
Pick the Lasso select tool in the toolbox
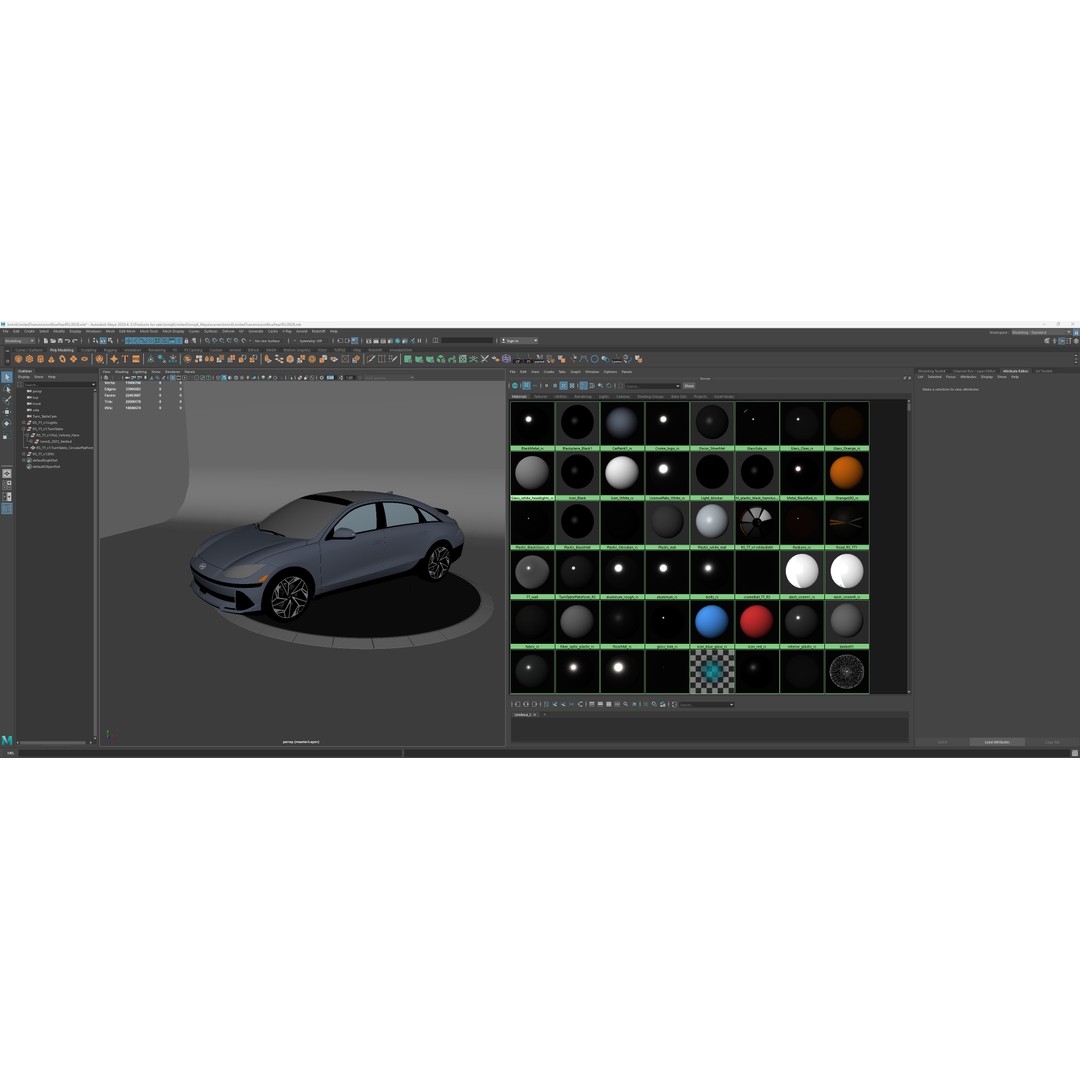coord(6,389)
